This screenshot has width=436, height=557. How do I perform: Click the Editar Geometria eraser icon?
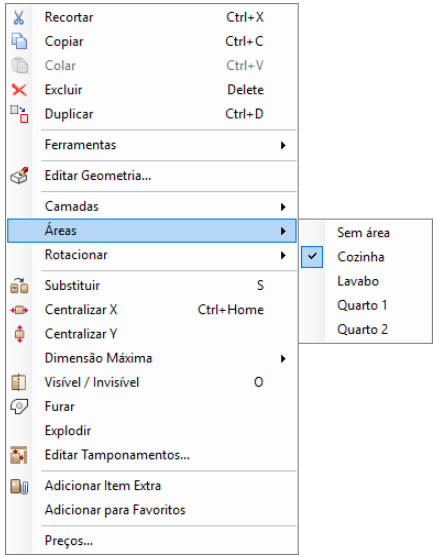coord(19,175)
